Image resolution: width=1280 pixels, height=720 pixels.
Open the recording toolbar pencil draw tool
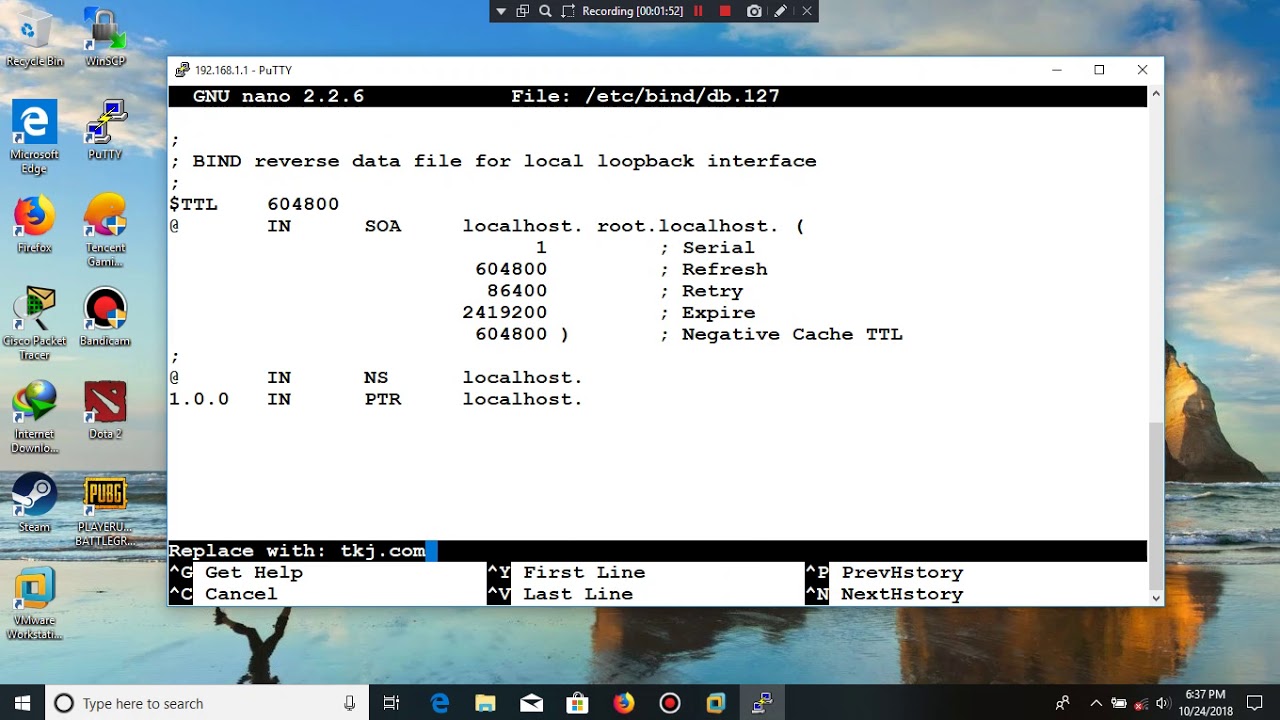[x=780, y=11]
